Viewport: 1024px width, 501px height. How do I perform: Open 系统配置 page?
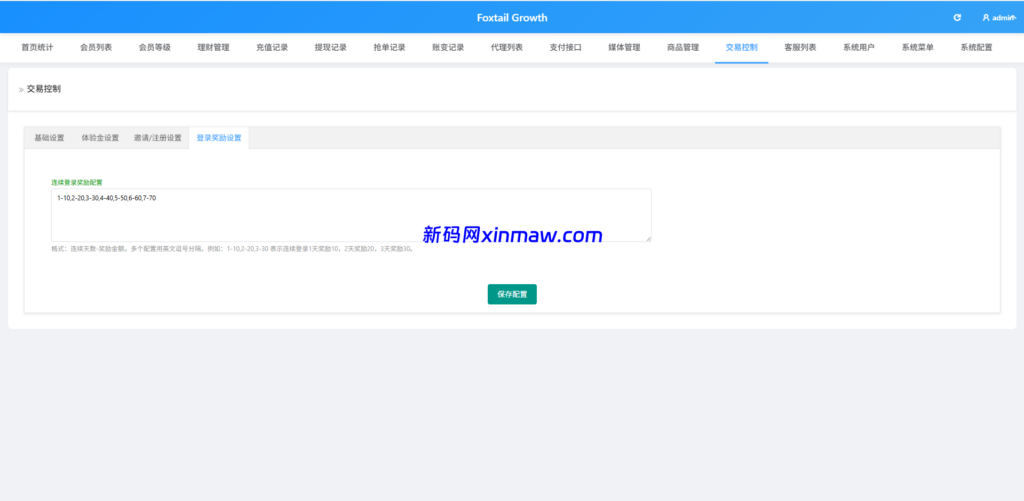click(x=976, y=48)
